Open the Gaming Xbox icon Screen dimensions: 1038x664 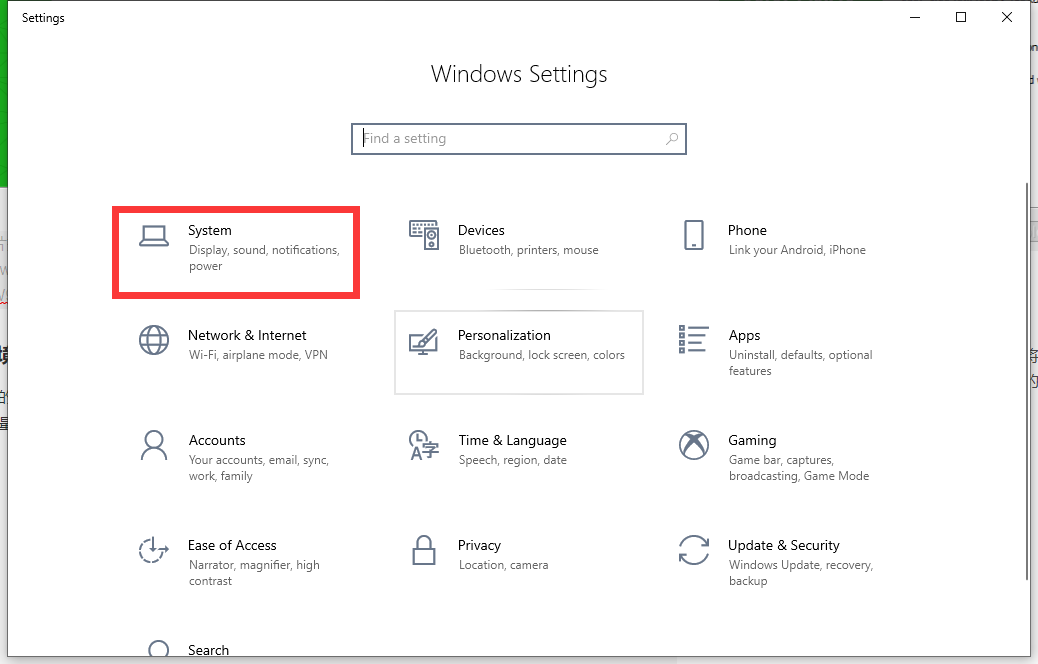(694, 445)
